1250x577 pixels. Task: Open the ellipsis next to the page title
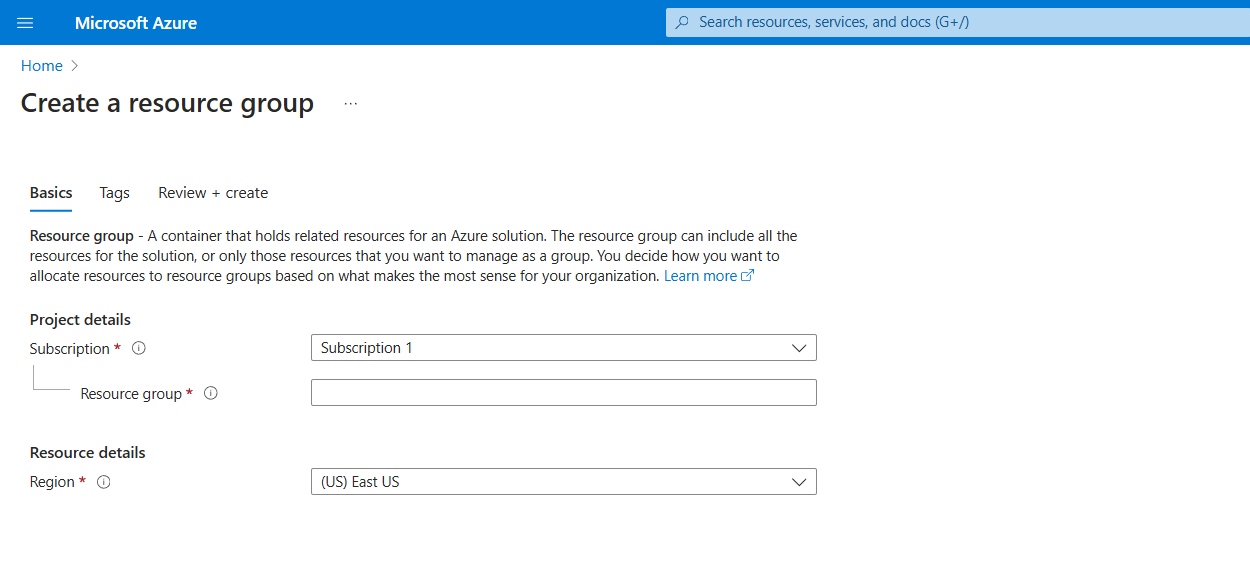[x=350, y=102]
